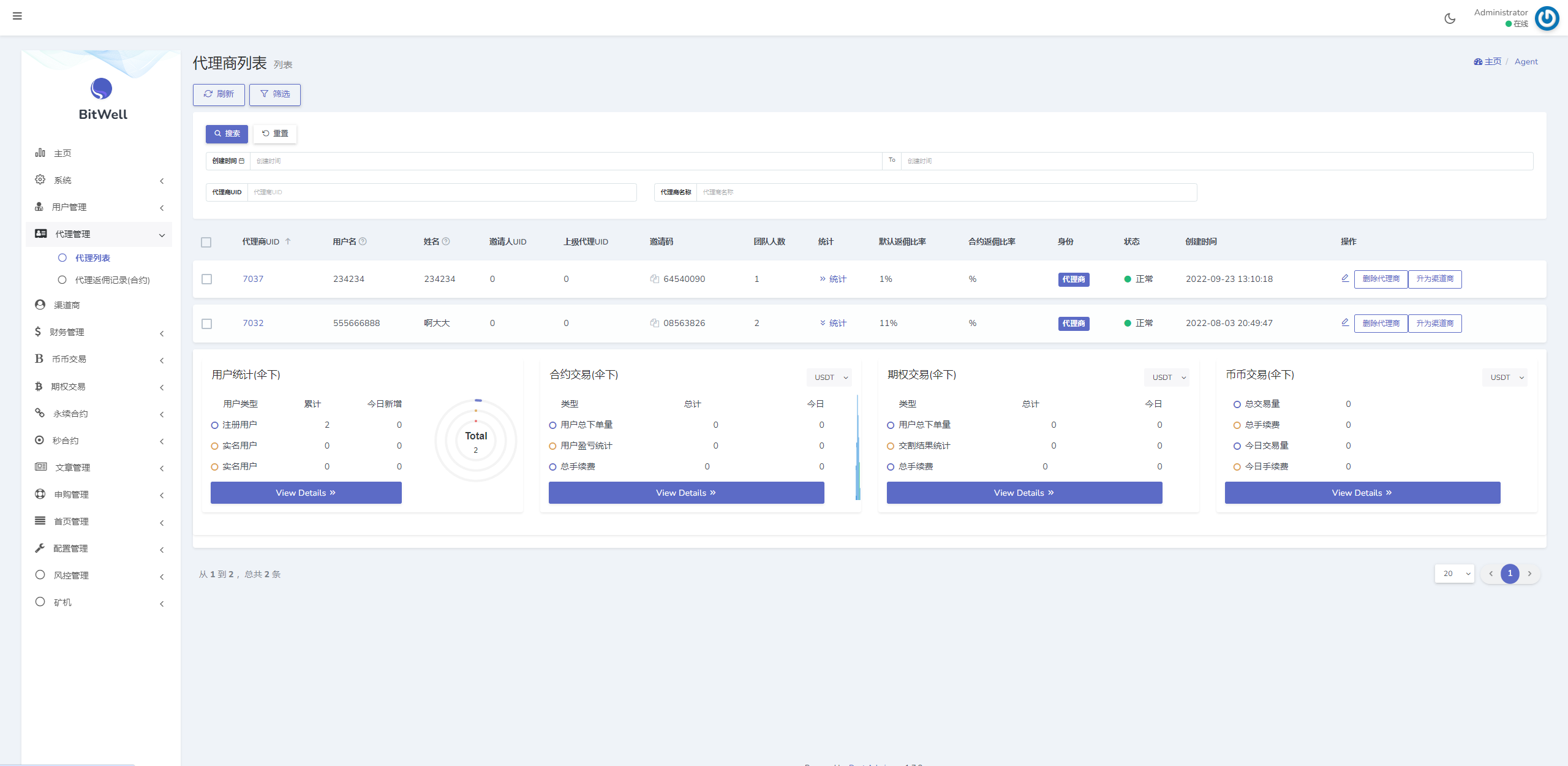Click the hamburger menu icon

click(17, 16)
